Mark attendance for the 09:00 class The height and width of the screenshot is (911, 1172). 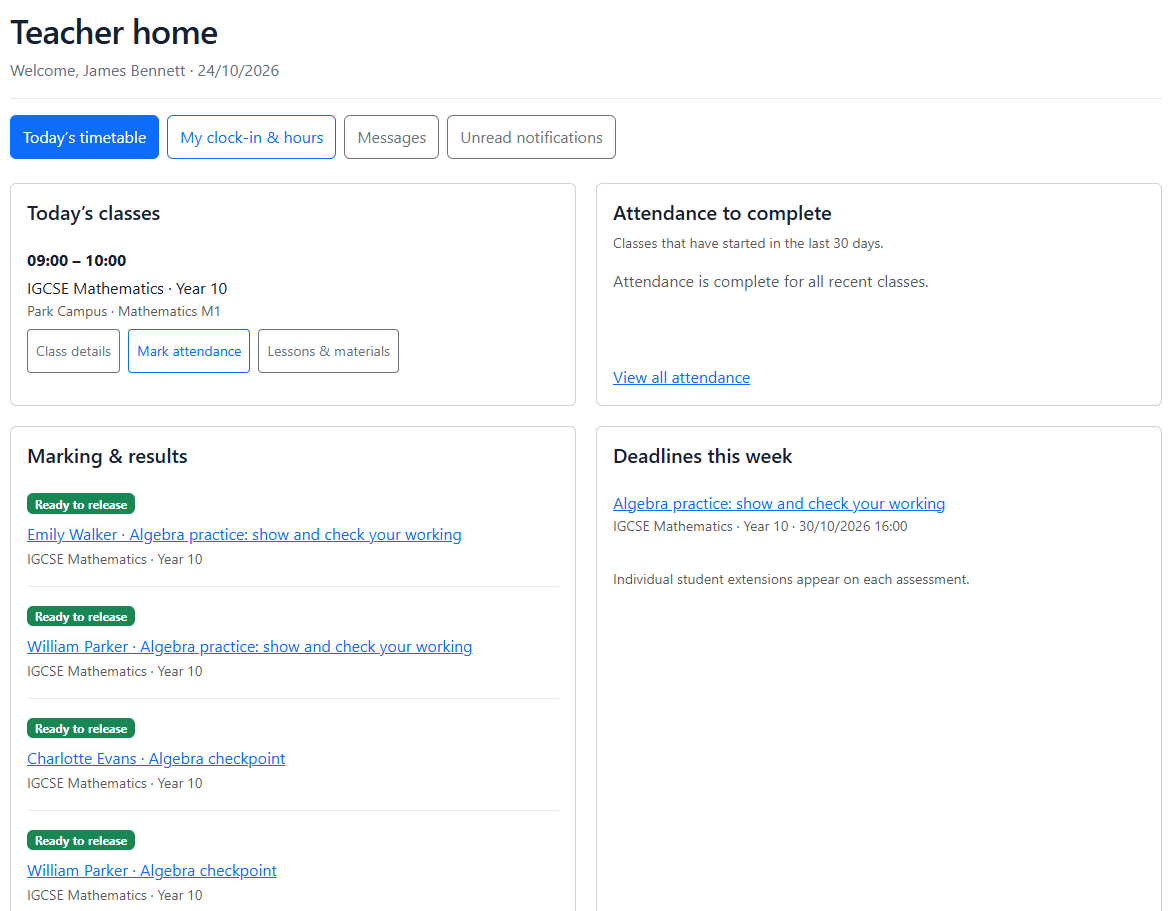(x=189, y=351)
